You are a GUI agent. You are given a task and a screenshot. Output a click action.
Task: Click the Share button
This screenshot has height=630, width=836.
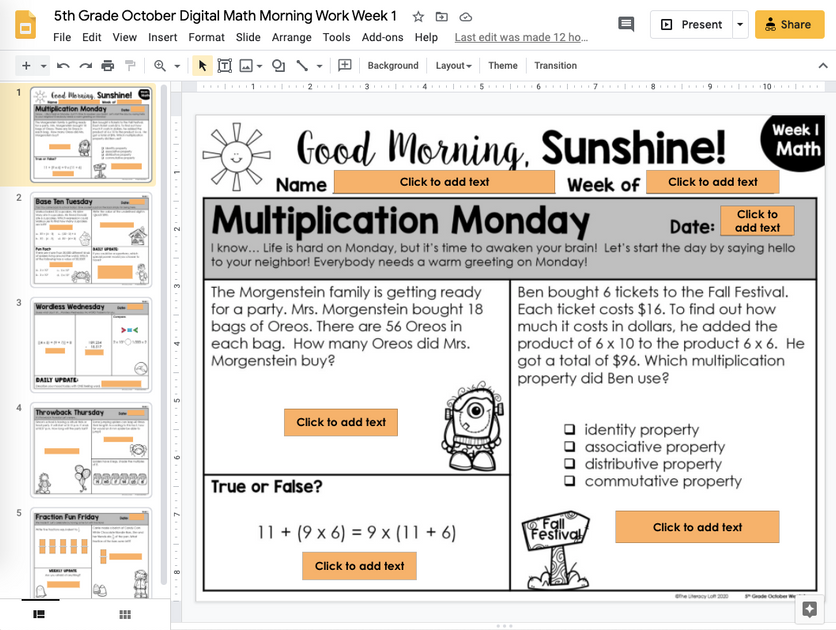791,23
